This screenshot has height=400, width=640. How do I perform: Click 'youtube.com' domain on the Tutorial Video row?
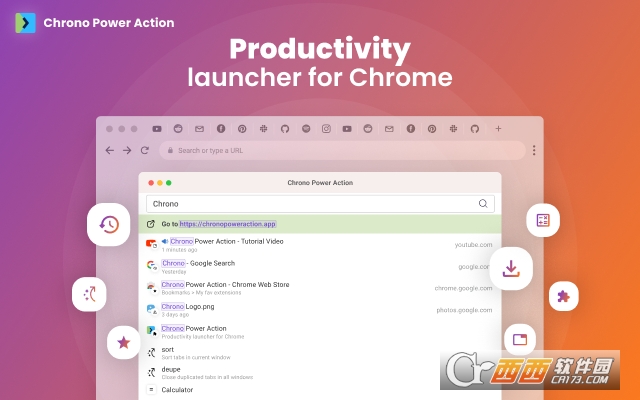[473, 245]
